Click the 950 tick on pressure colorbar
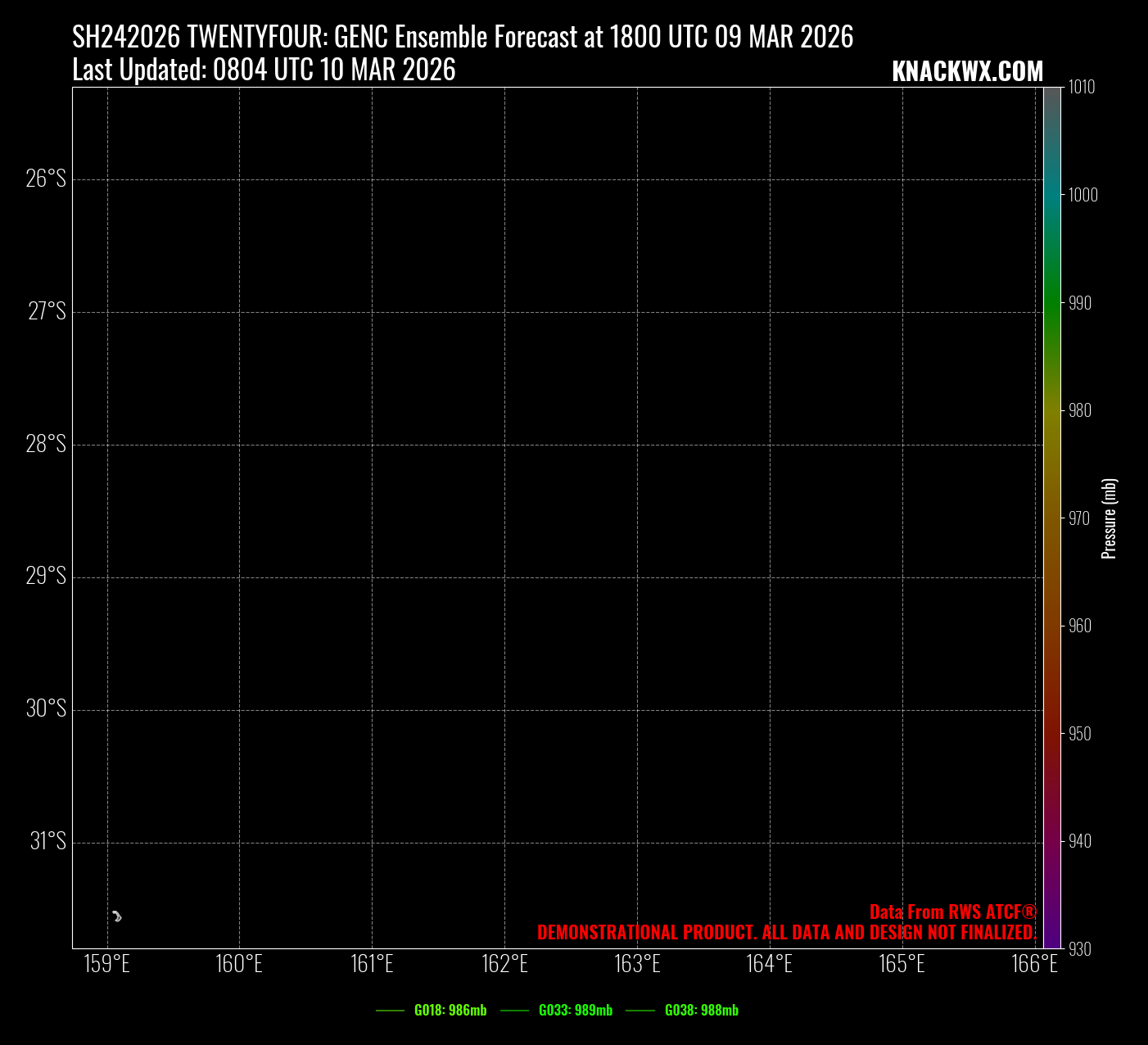The height and width of the screenshot is (1045, 1148). 1080,734
